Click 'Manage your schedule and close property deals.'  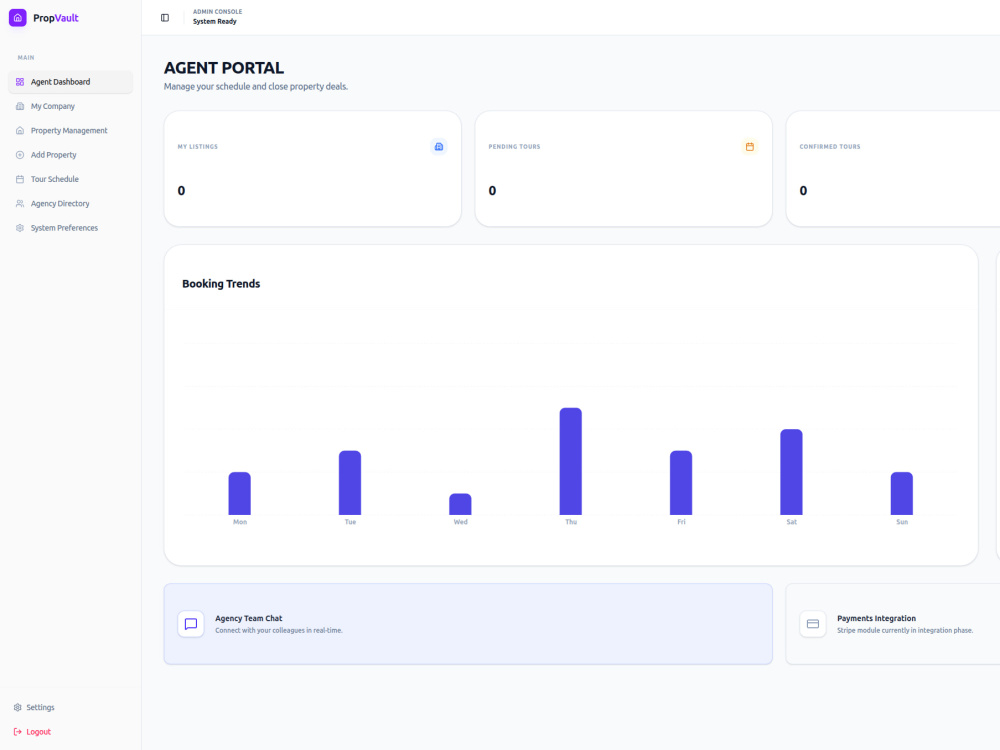256,87
